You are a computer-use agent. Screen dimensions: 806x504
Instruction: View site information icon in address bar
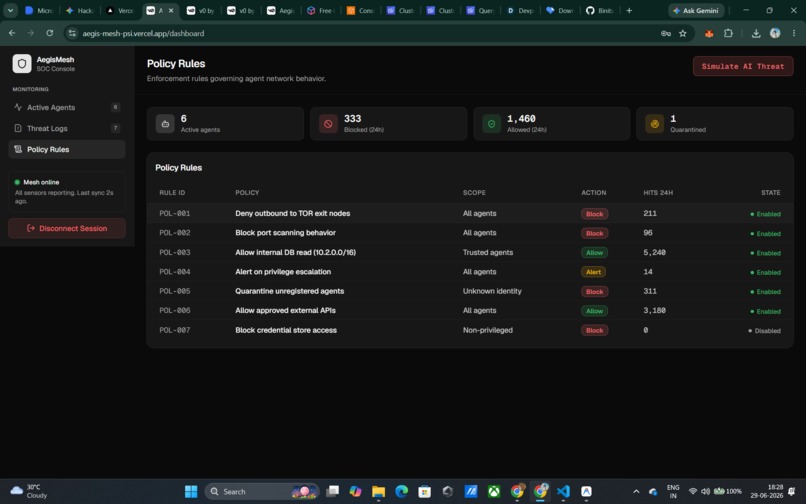(72, 33)
